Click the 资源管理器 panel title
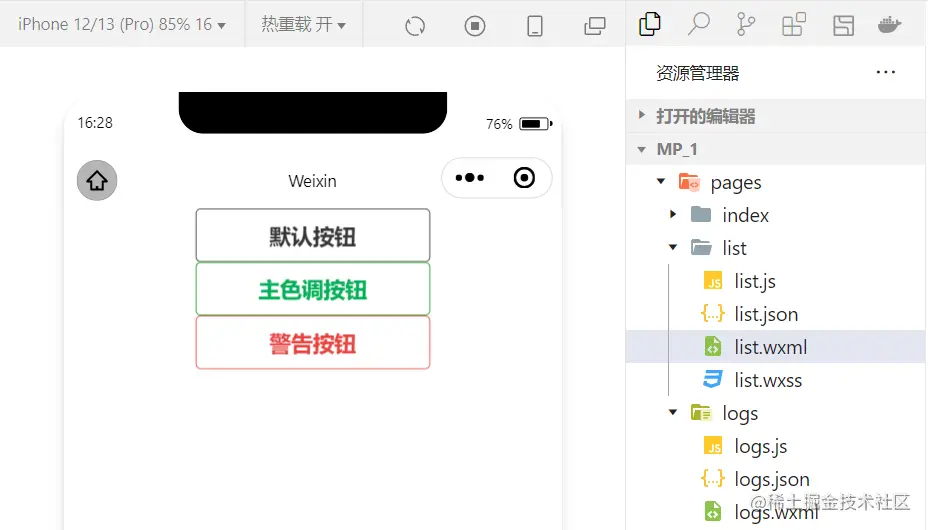The image size is (928, 530). click(698, 73)
